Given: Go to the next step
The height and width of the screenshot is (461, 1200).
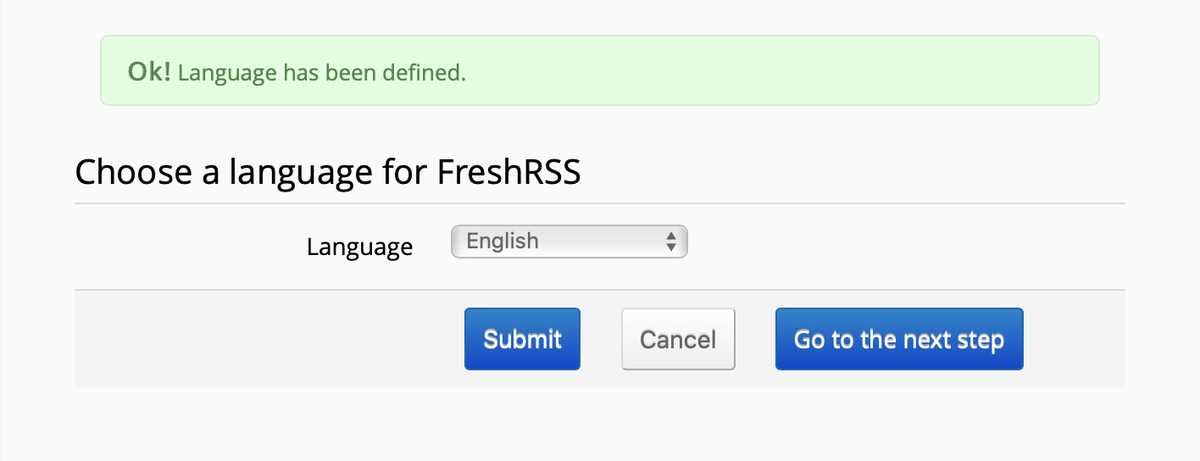Looking at the screenshot, I should (x=898, y=339).
